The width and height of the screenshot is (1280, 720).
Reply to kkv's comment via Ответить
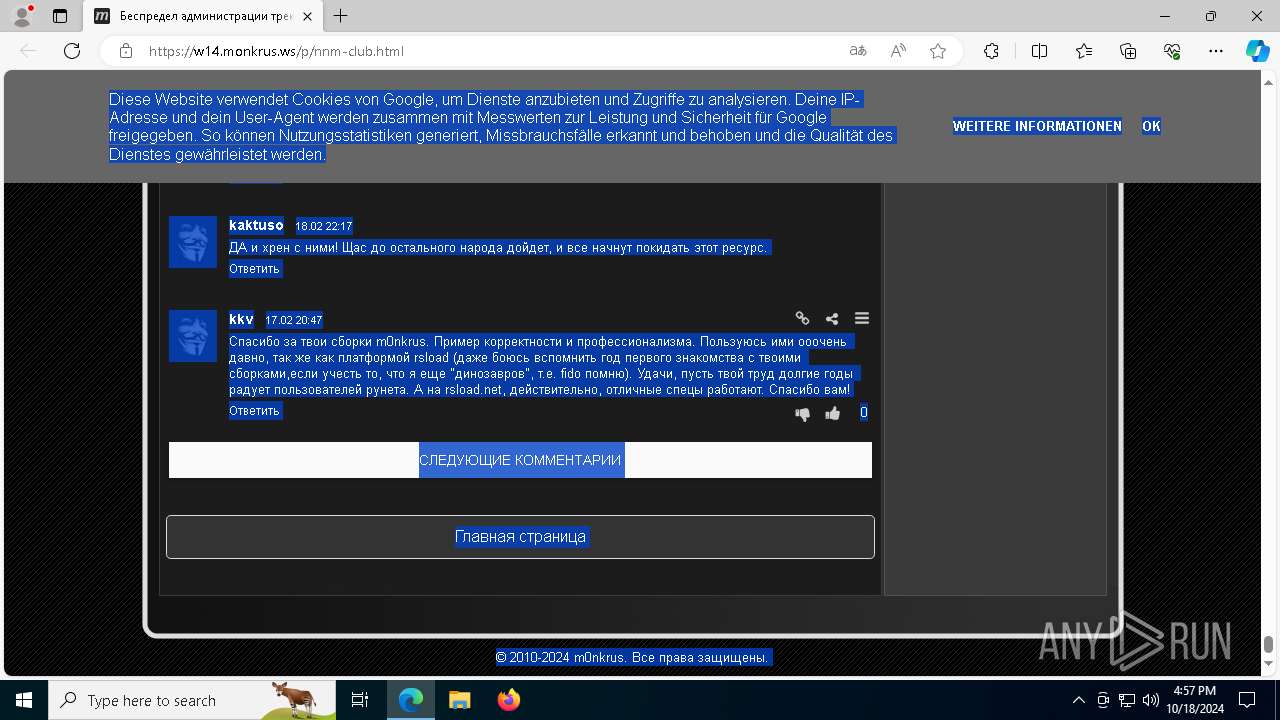click(255, 411)
